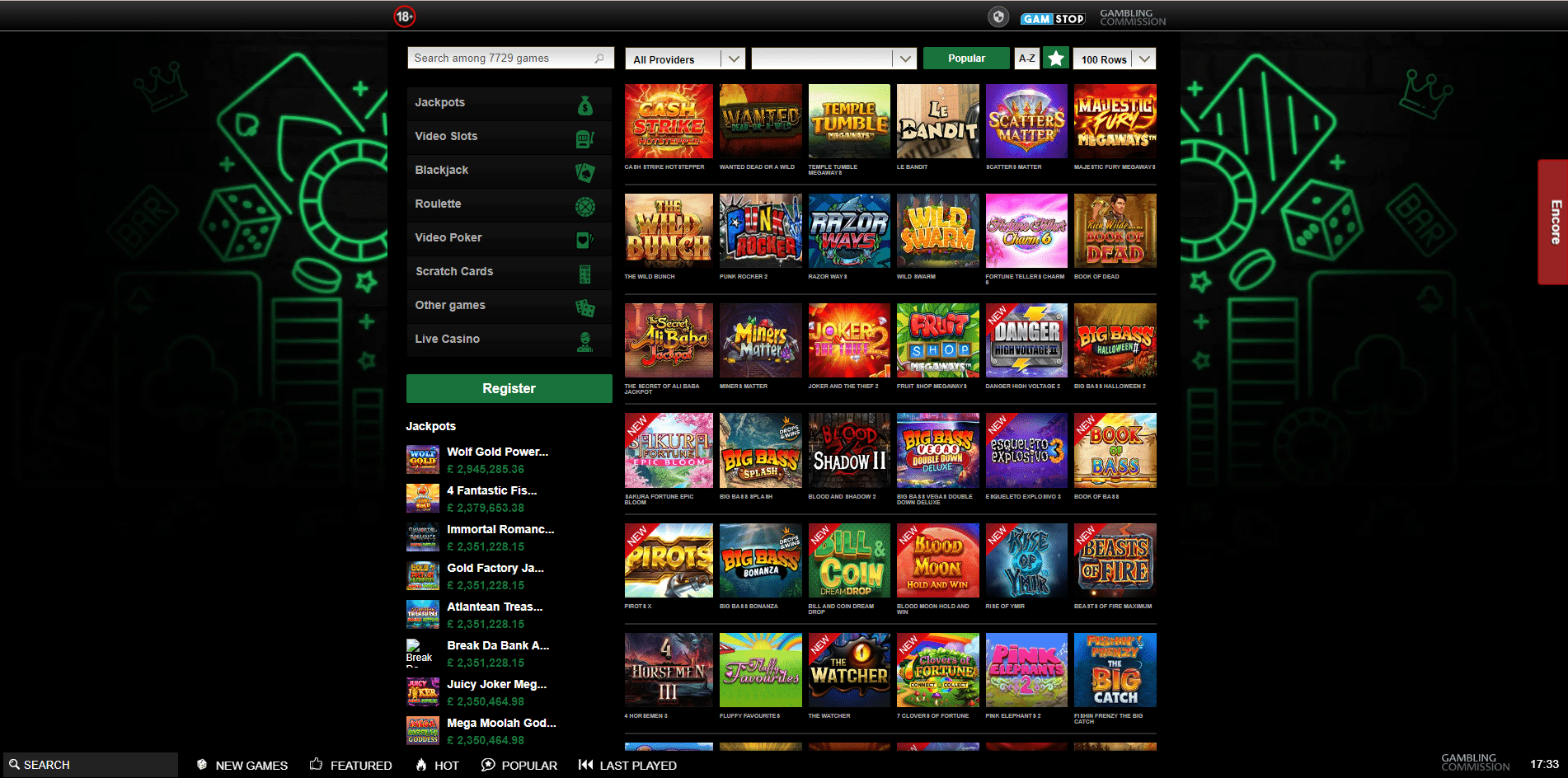This screenshot has width=1568, height=778.
Task: Launch The Watcher game thumbnail
Action: click(849, 670)
